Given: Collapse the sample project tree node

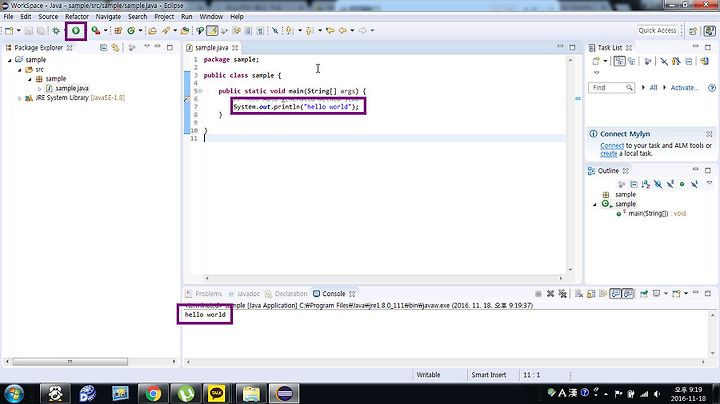Looking at the screenshot, I should [10, 60].
